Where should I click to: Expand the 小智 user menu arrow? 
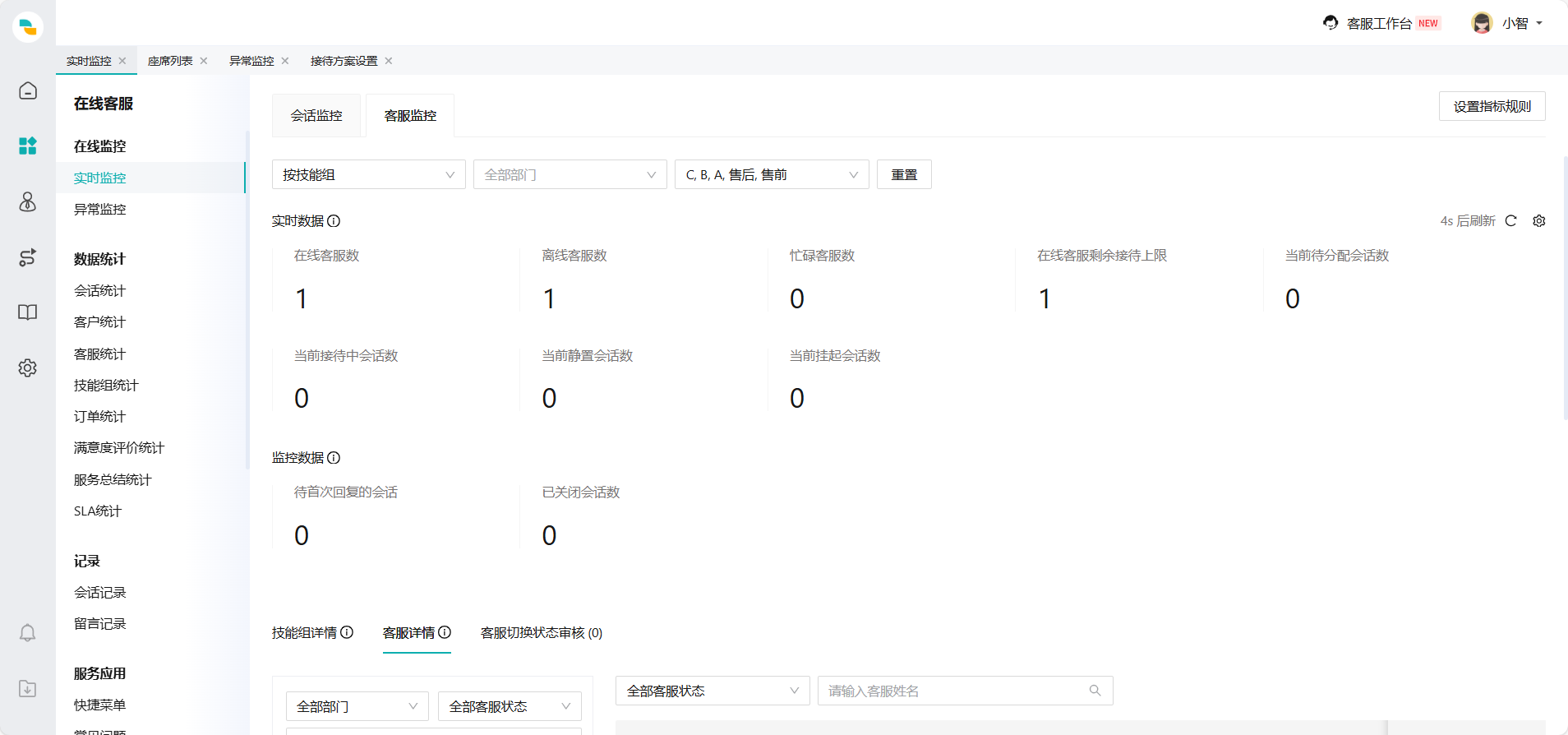1539,23
